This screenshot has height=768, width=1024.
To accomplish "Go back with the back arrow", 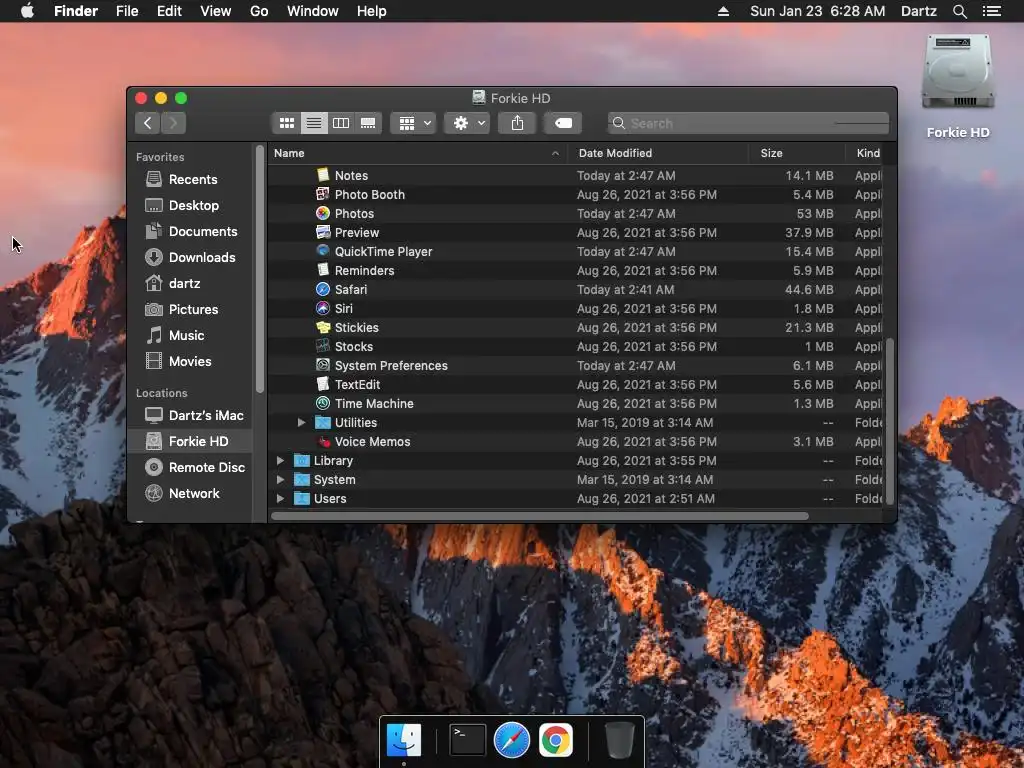I will [148, 123].
